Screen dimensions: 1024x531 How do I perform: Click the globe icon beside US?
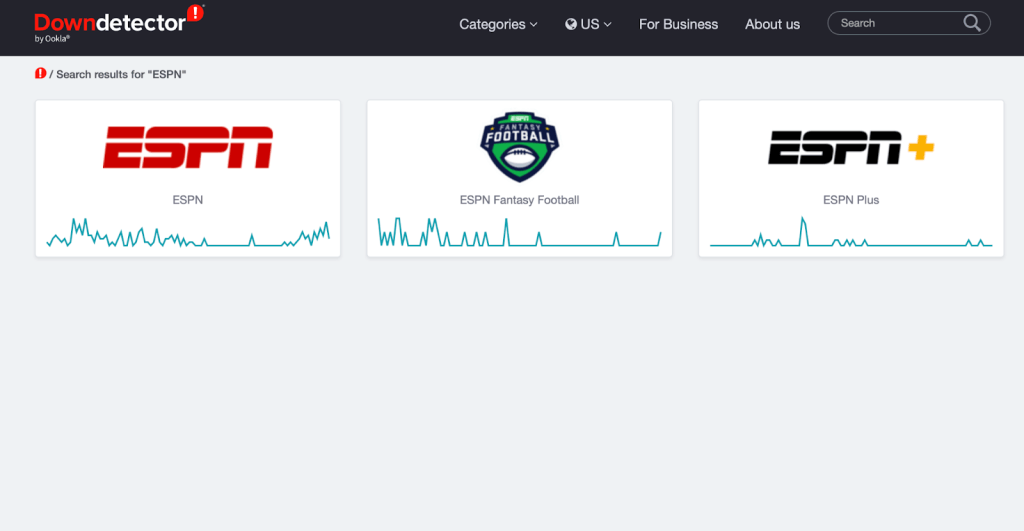[571, 24]
